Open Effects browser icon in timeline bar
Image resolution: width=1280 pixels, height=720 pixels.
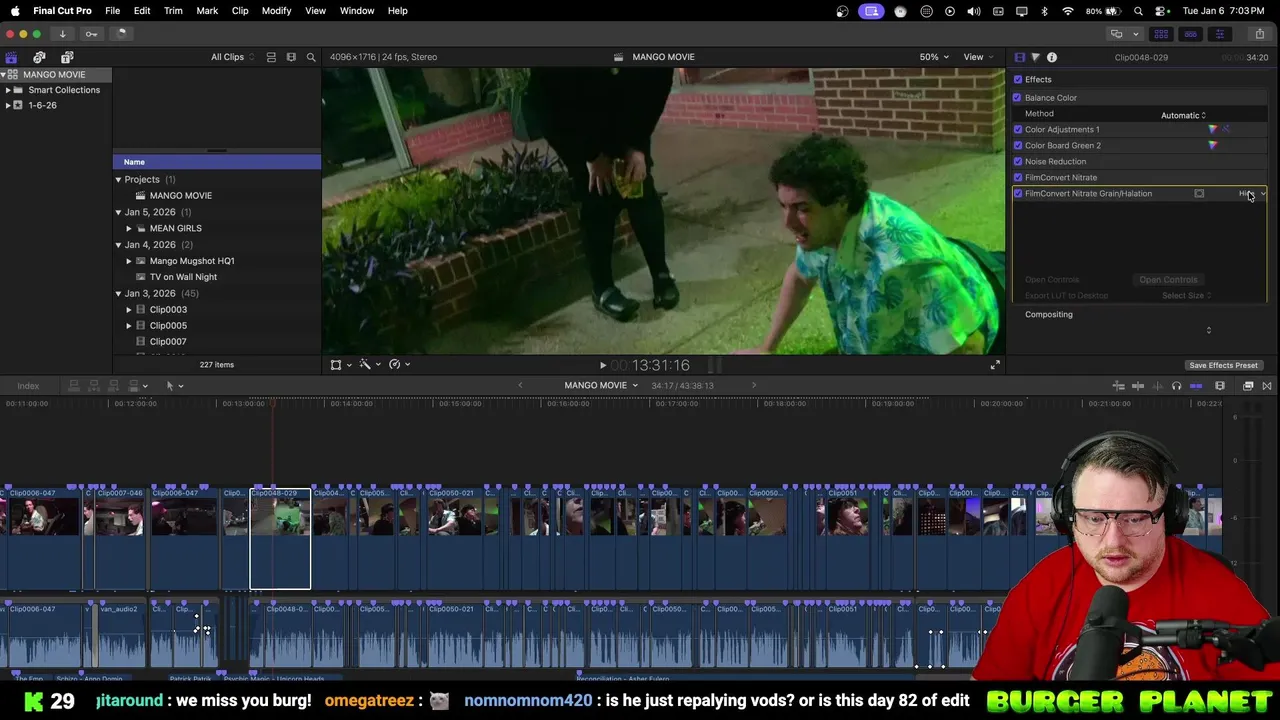(1248, 386)
